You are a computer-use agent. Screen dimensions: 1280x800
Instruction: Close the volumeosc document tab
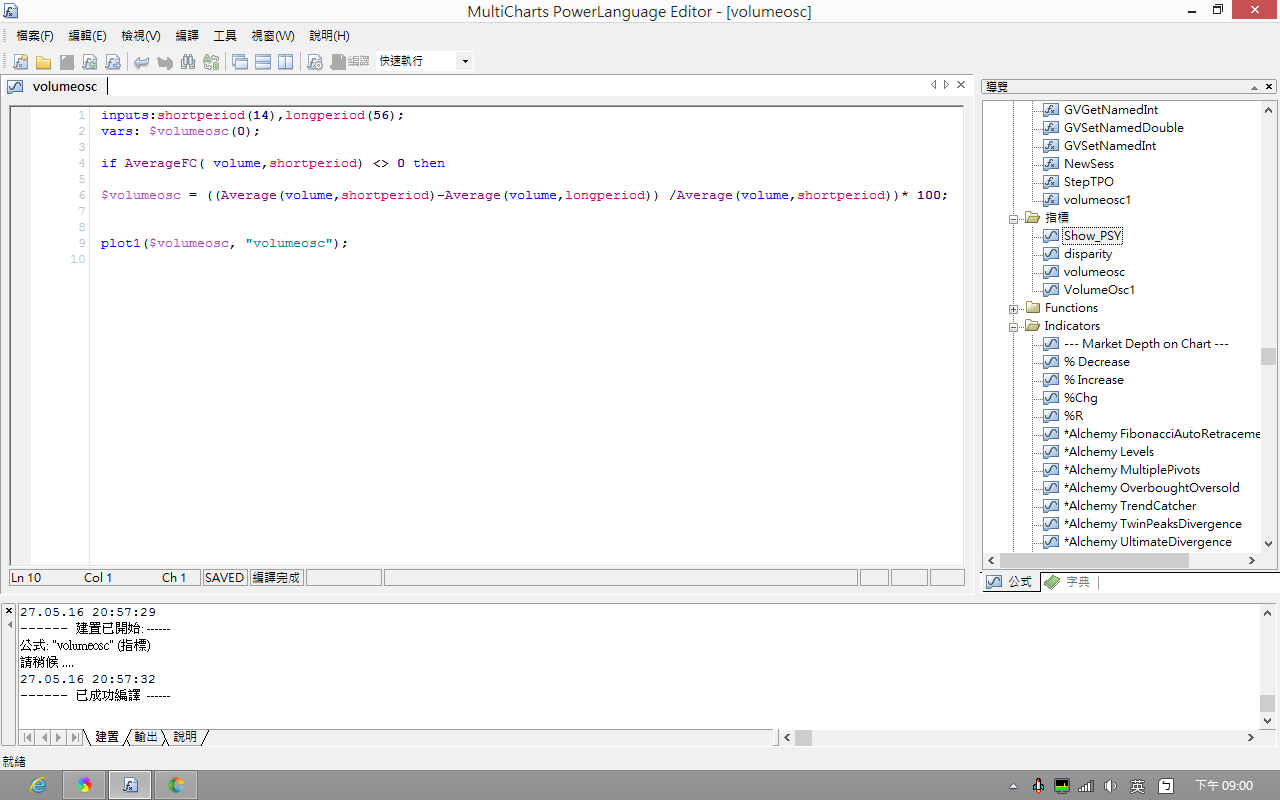point(962,85)
